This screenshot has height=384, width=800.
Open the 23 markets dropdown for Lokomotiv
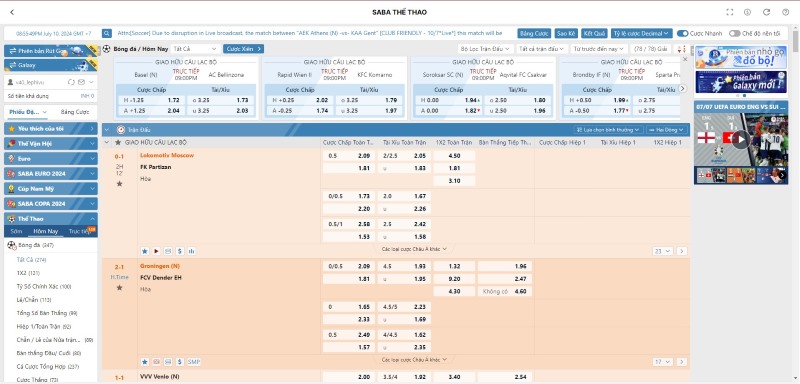[662, 251]
